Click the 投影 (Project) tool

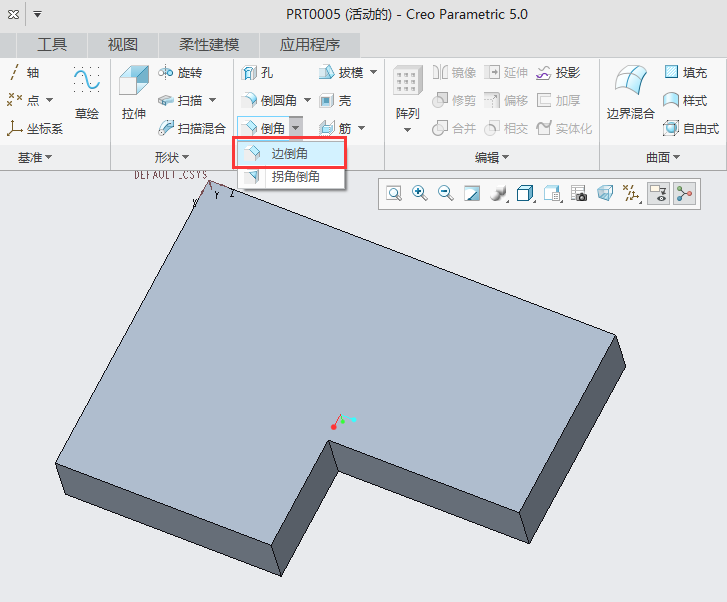click(x=558, y=72)
